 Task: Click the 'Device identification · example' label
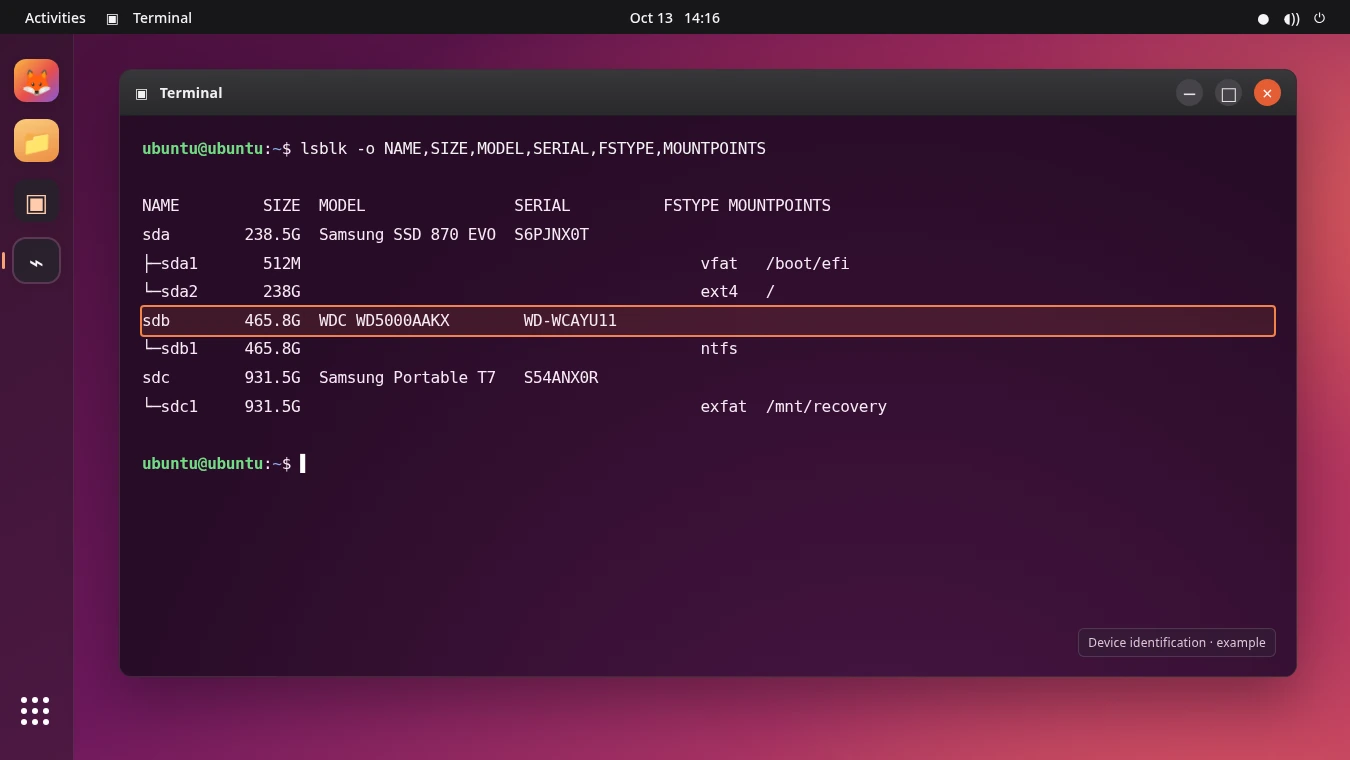(1177, 642)
